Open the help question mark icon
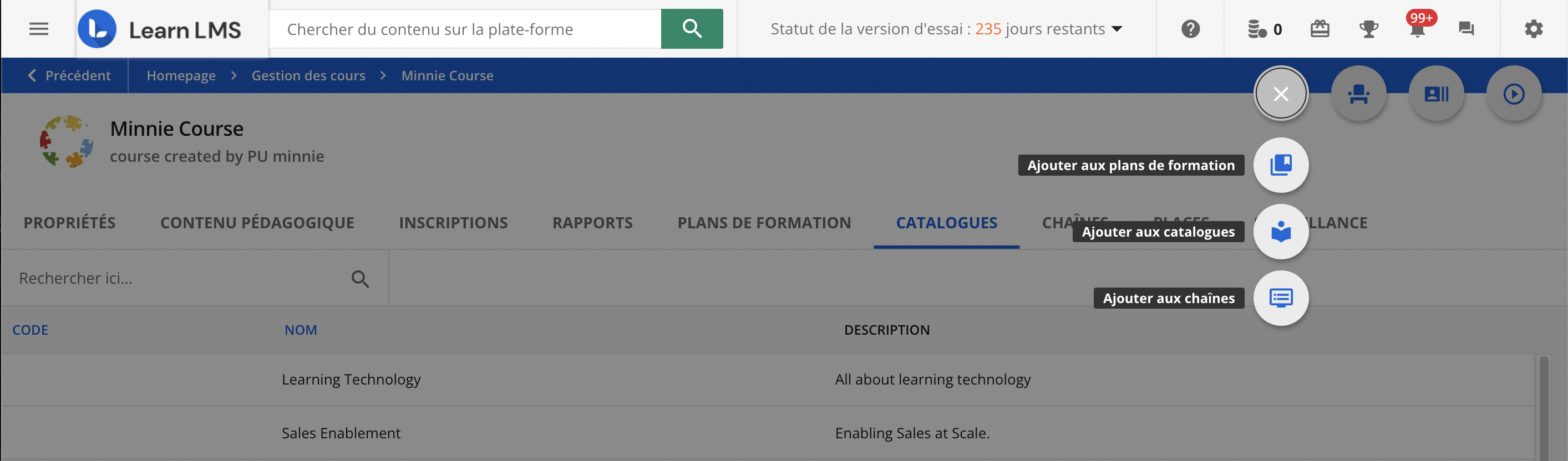 [1190, 29]
